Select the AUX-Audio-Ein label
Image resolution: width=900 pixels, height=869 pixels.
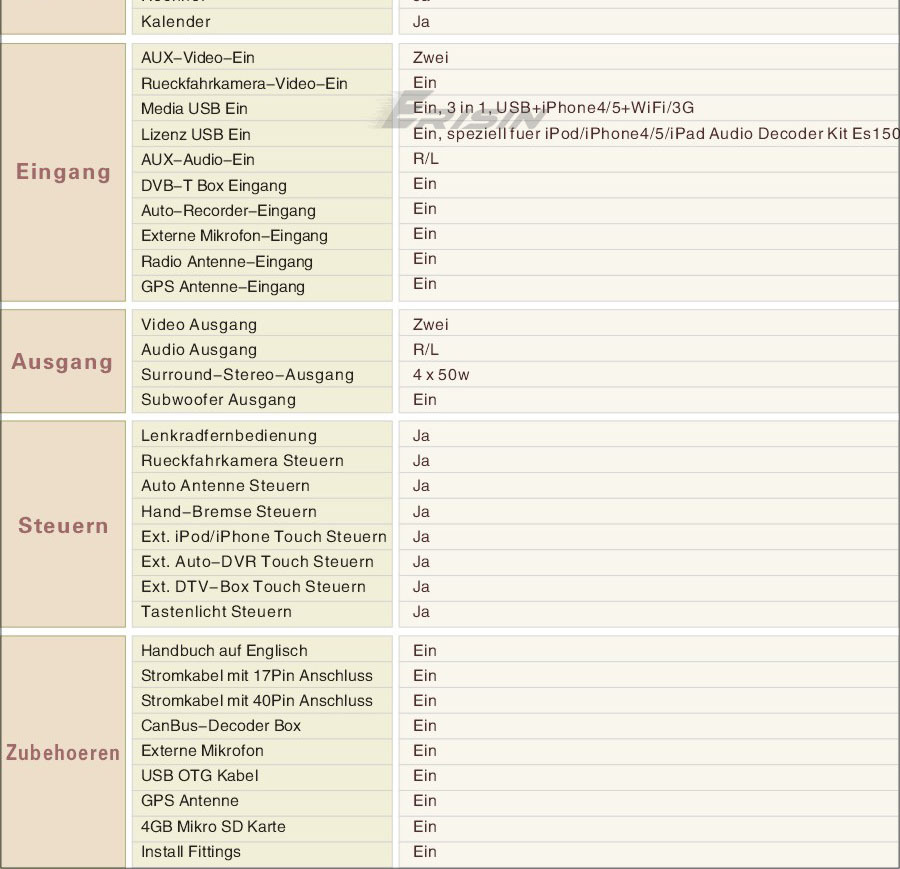tap(197, 160)
